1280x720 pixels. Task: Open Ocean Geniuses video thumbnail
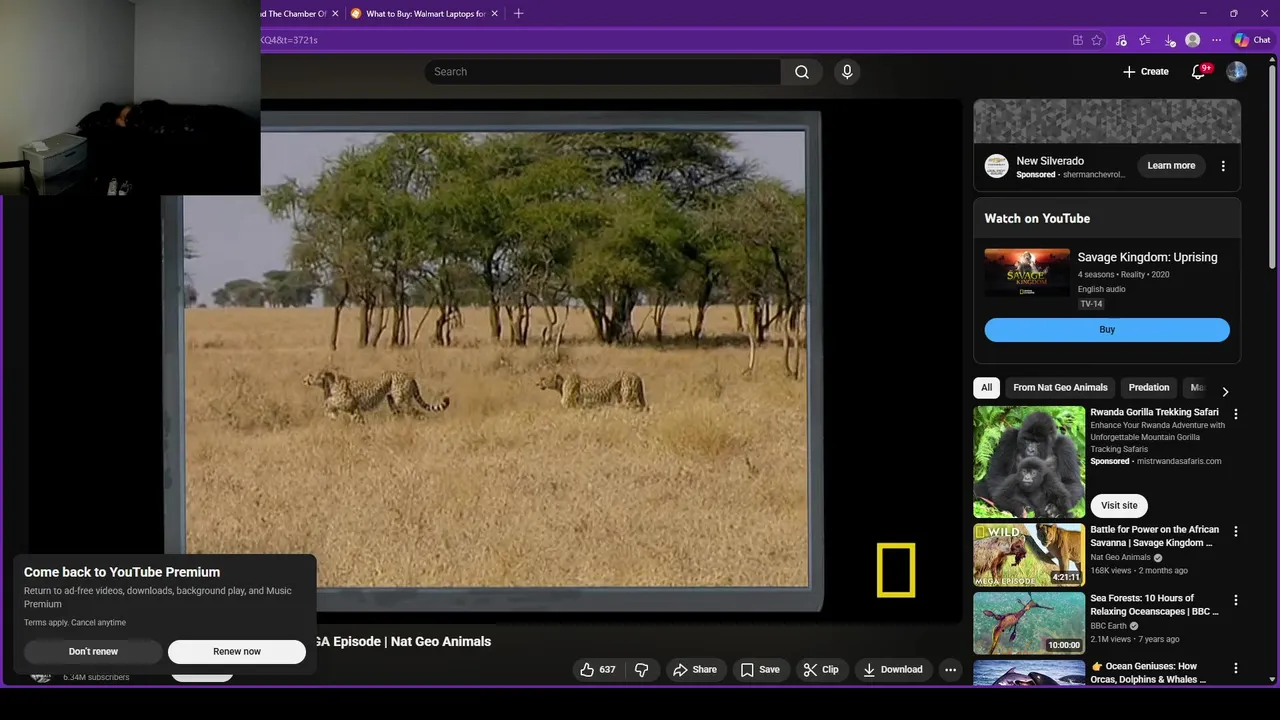click(x=1029, y=672)
